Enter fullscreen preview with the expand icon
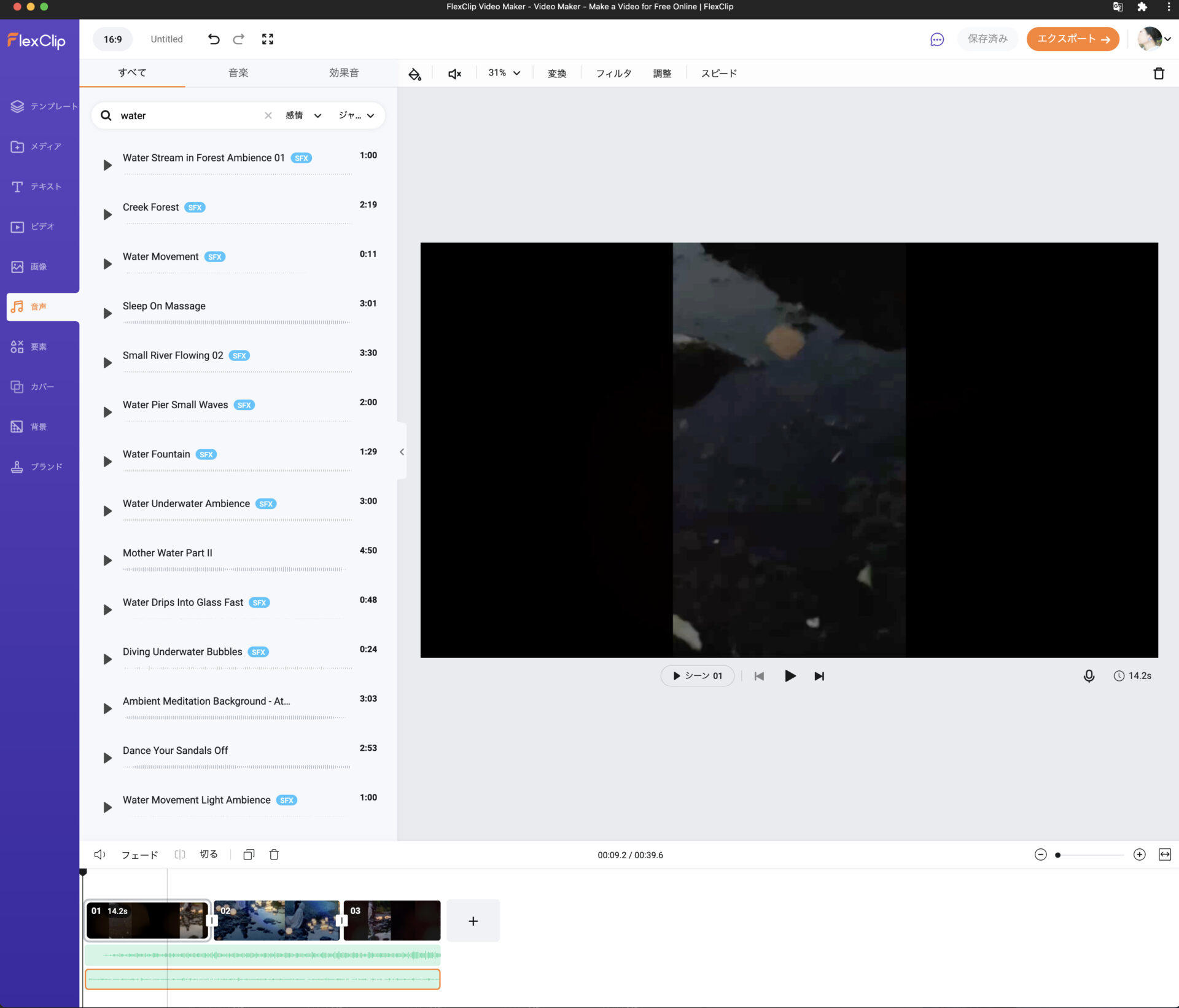The image size is (1179, 1008). coord(267,39)
